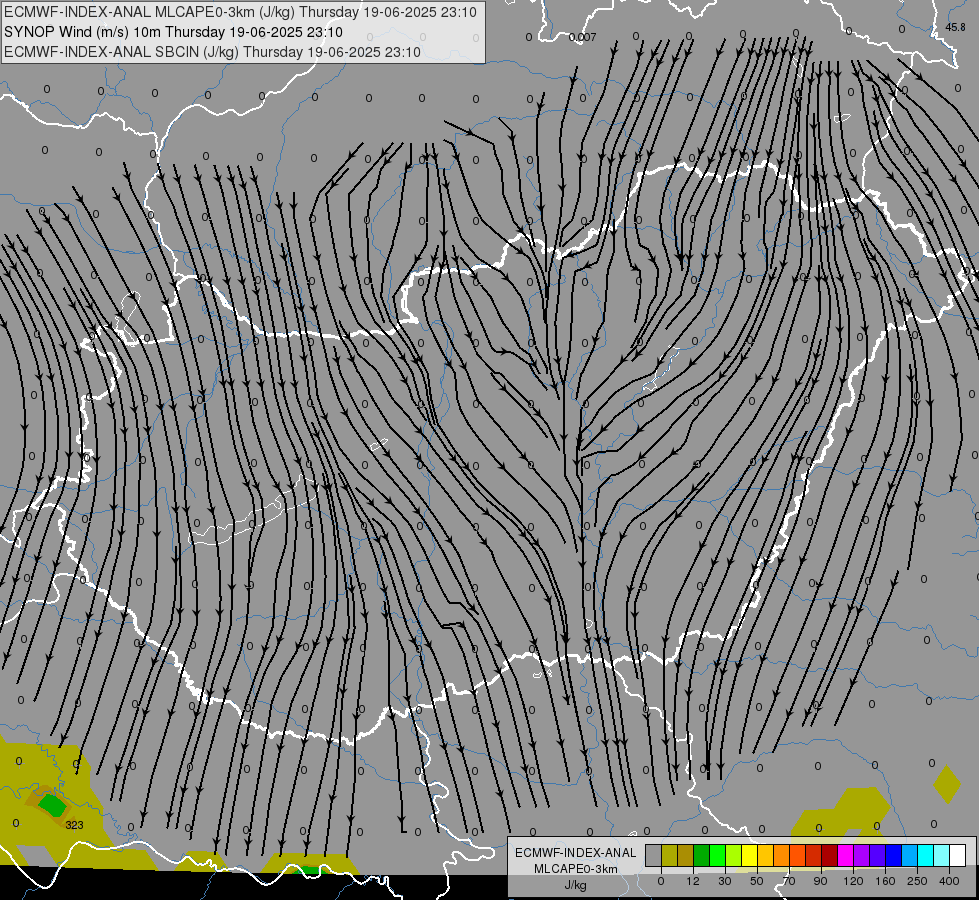Select the dark red swatch right of 90
The height and width of the screenshot is (900, 979).
click(829, 856)
